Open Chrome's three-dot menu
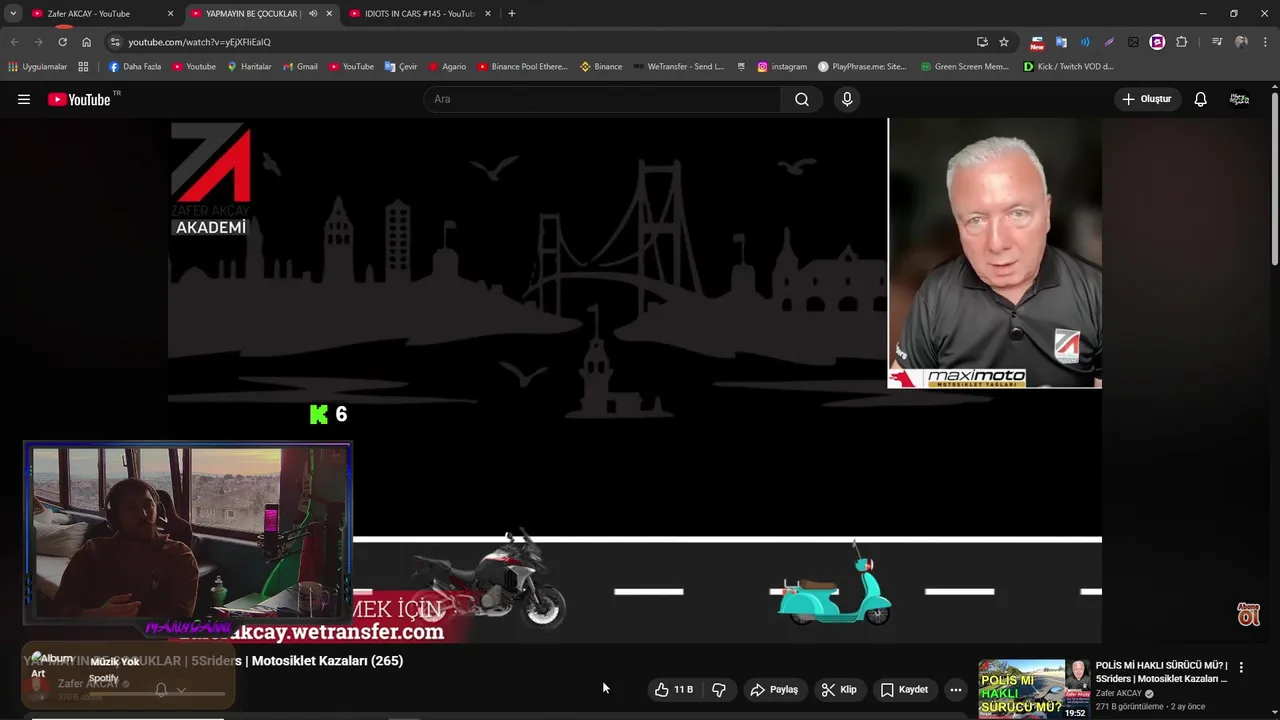1280x720 pixels. pos(1266,42)
